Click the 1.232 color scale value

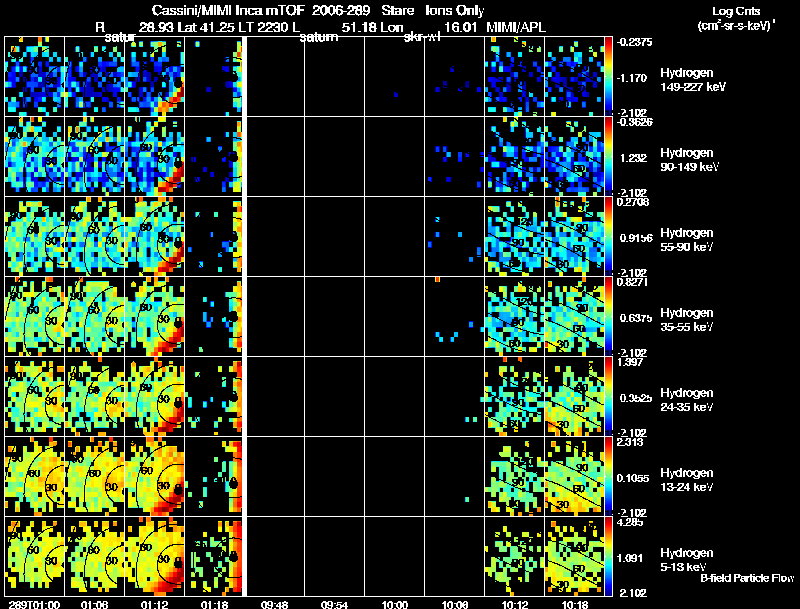click(x=633, y=158)
